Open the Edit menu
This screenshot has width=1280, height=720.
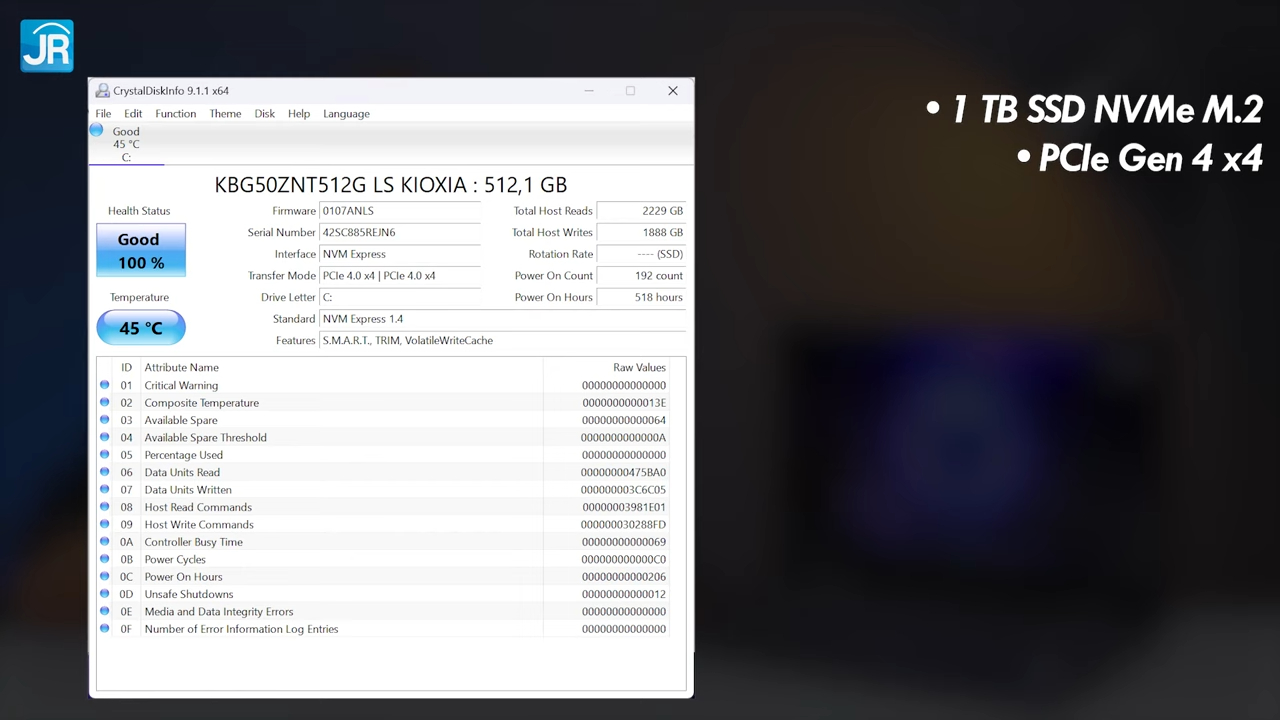click(x=133, y=114)
